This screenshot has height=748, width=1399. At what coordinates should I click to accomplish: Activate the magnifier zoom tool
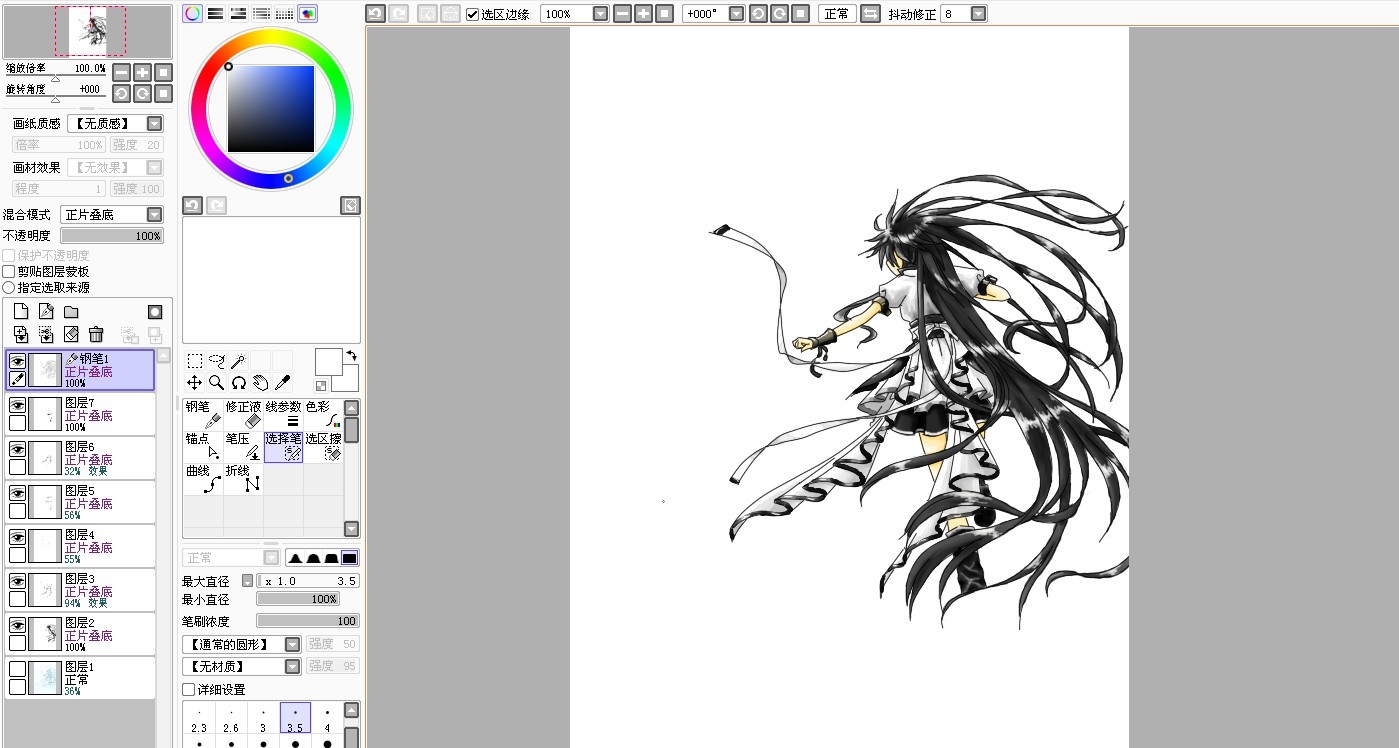[x=216, y=382]
